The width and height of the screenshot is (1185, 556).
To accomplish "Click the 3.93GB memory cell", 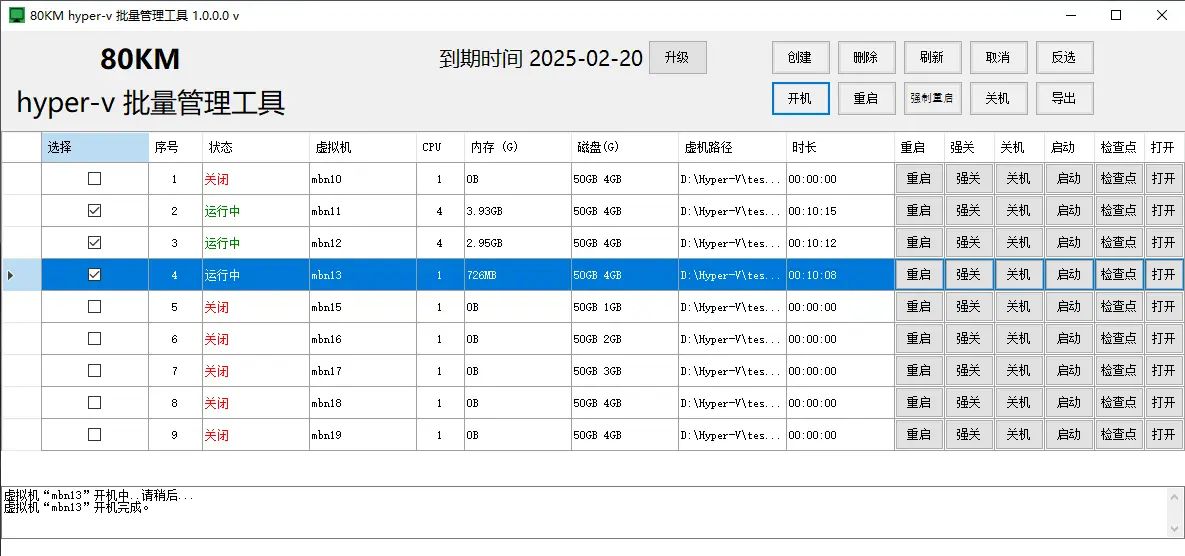I will coord(518,211).
